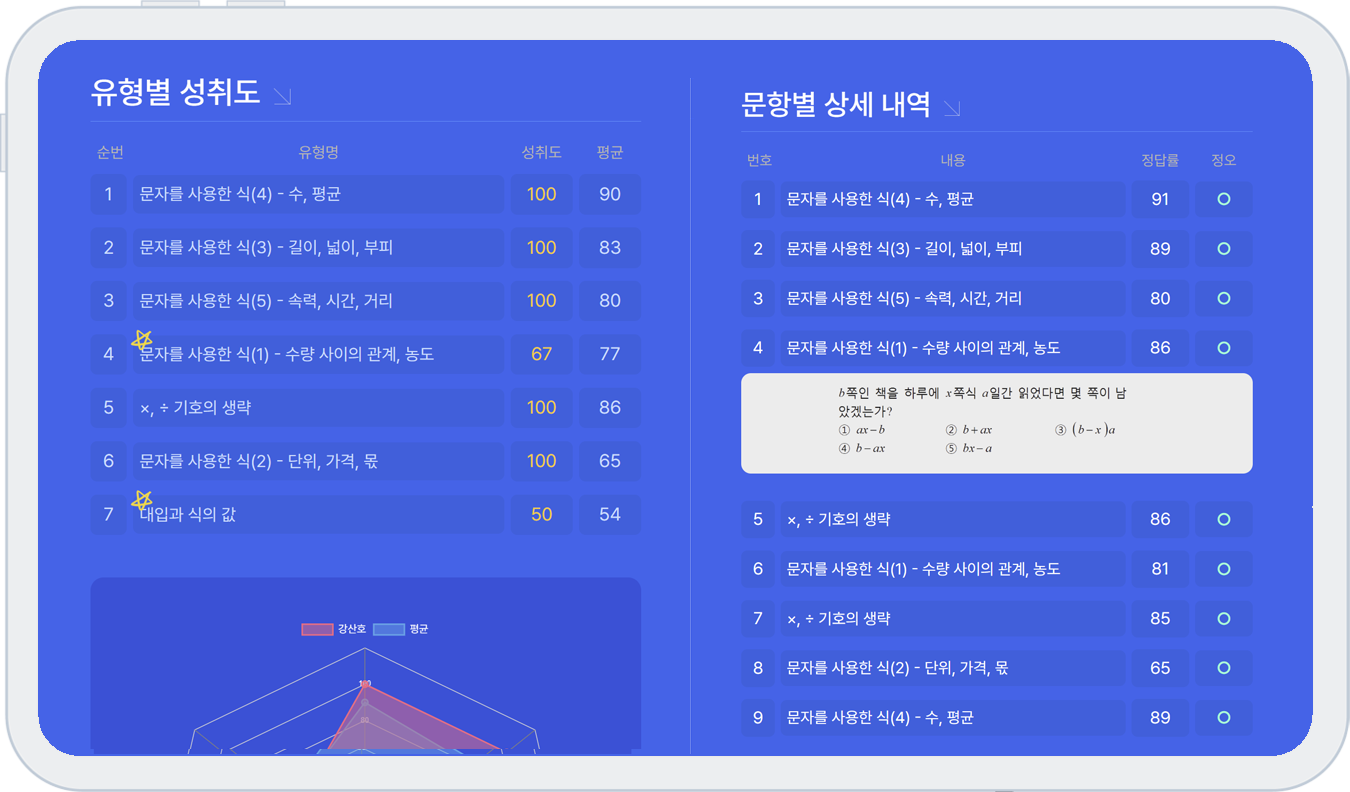Click the star on 대입과 식의 값 row
This screenshot has height=792, width=1350.
point(142,499)
